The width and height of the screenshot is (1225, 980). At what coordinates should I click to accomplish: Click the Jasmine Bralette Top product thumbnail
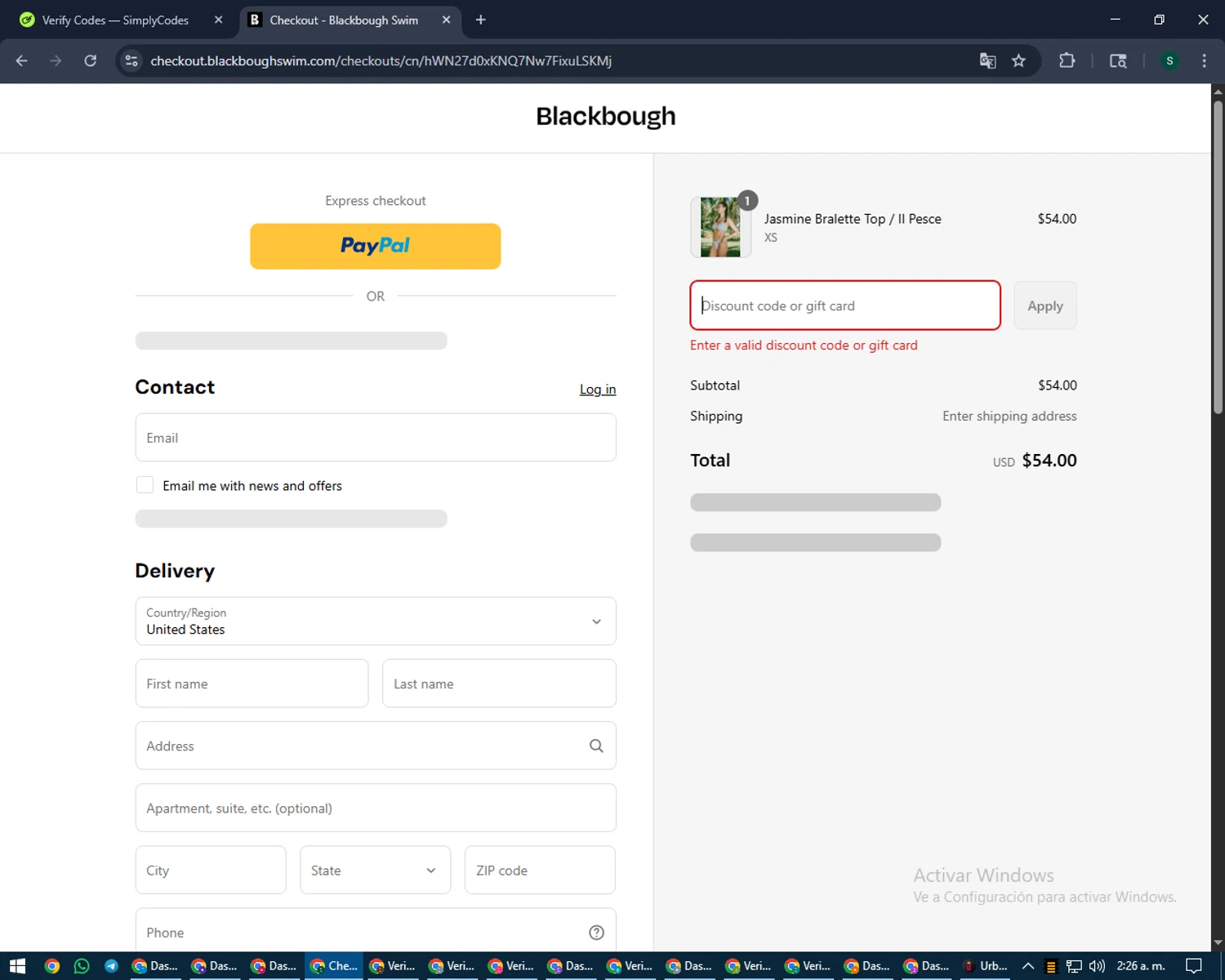click(720, 227)
